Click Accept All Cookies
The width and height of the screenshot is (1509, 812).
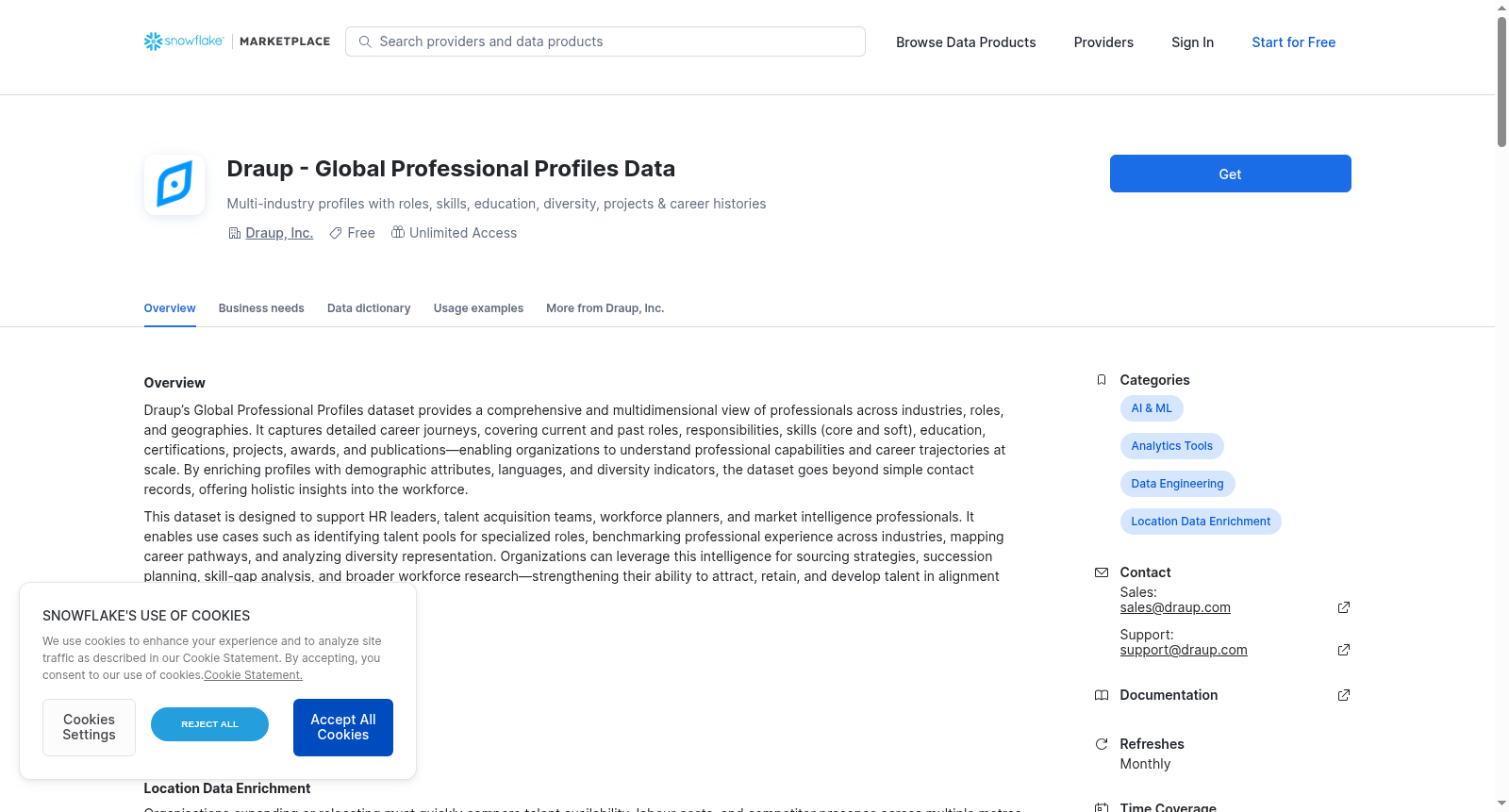click(343, 727)
